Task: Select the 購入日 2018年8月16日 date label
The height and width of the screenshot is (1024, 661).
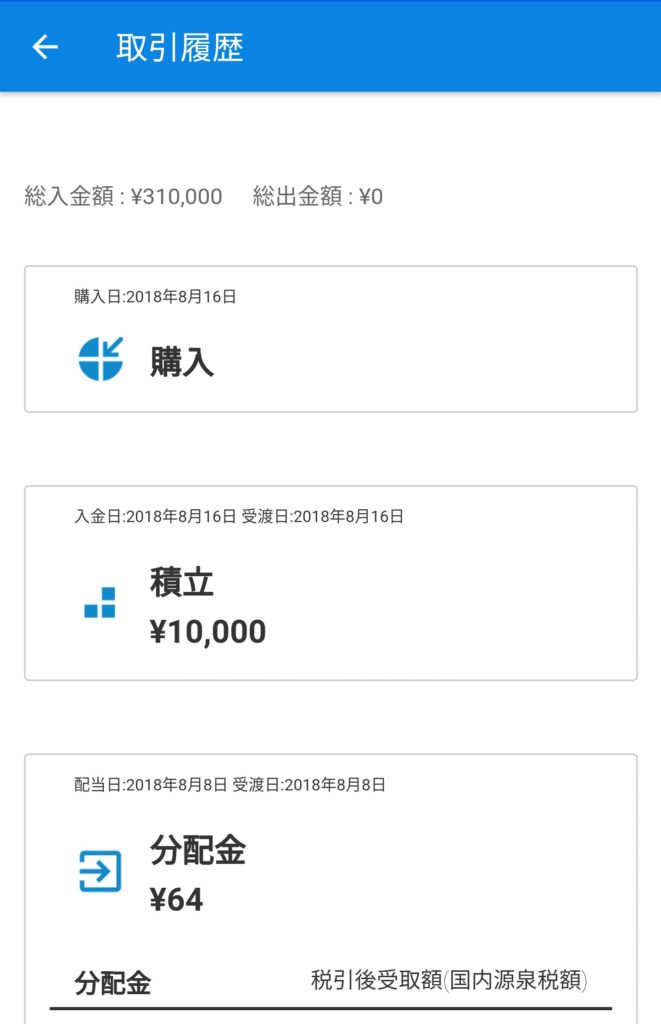Action: point(155,296)
